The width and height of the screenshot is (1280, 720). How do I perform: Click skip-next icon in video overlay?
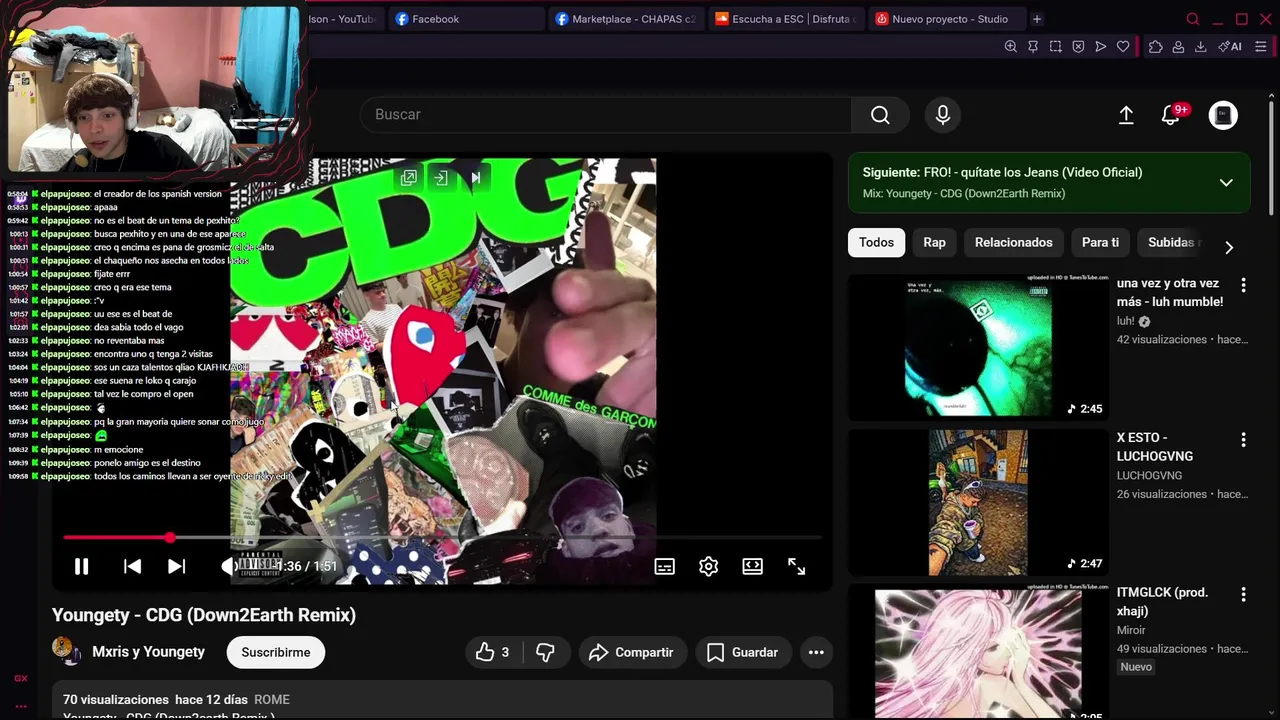point(476,178)
